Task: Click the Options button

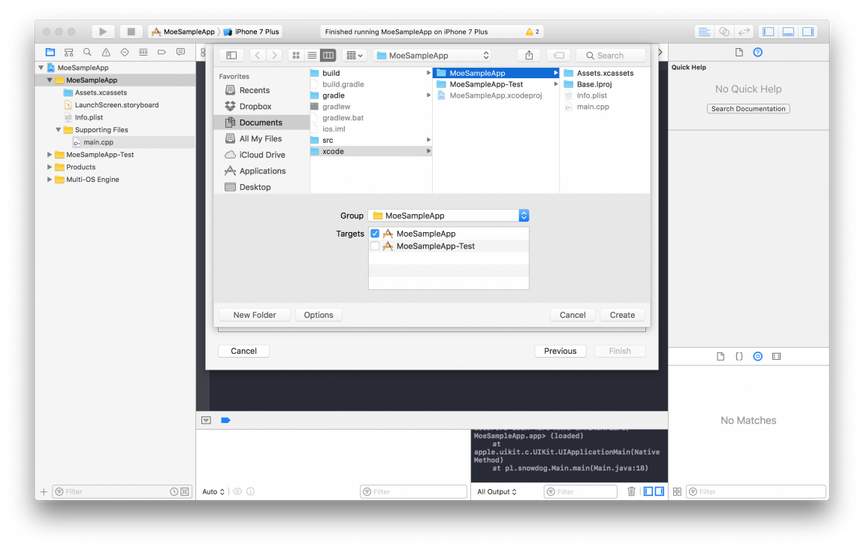Action: point(318,315)
